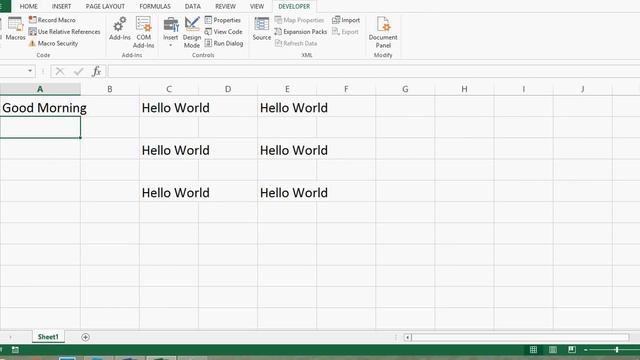The image size is (640, 360).
Task: Switch to the VIEW tab
Action: [257, 7]
